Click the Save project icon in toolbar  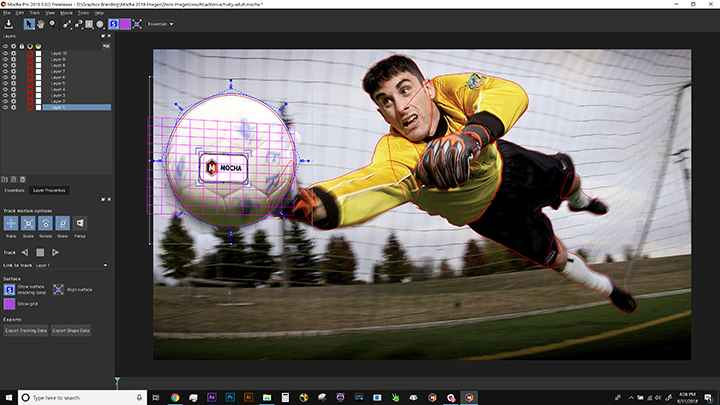(9, 23)
